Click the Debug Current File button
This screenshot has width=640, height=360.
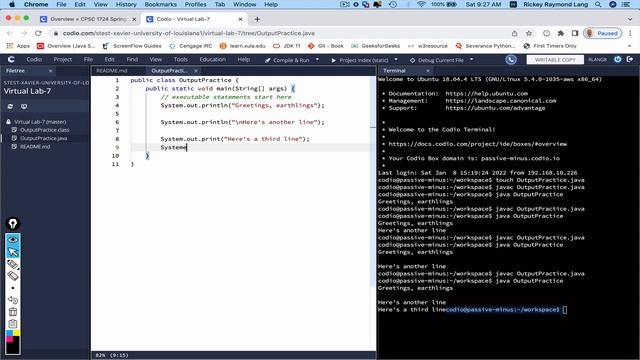436,60
